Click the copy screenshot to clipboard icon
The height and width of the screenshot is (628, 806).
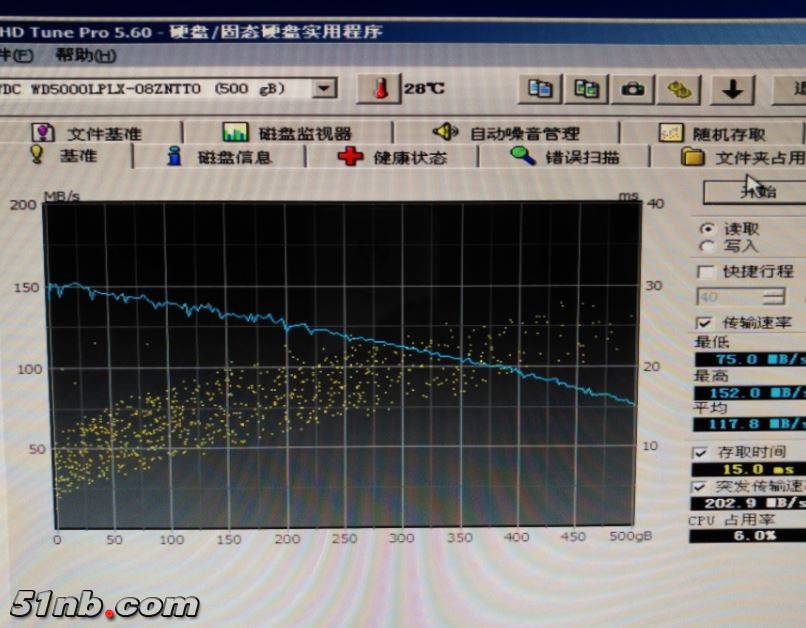coord(586,89)
